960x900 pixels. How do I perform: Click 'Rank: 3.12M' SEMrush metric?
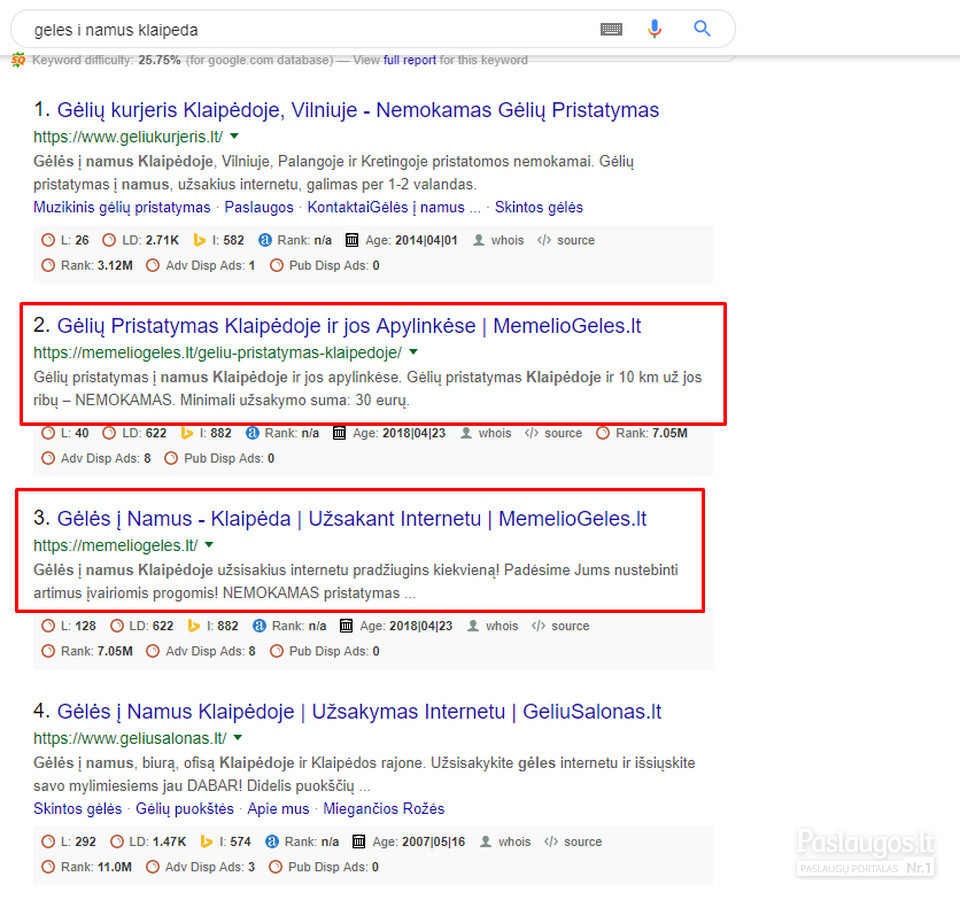(x=87, y=265)
